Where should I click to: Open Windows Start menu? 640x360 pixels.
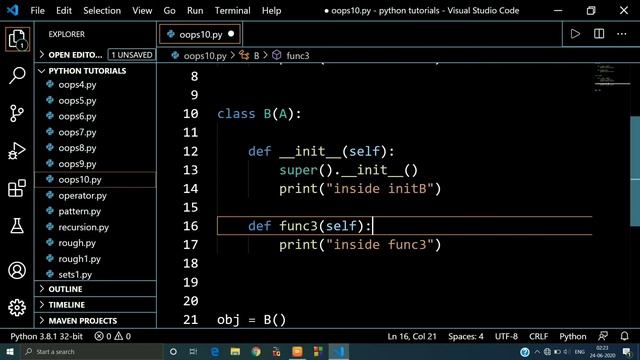(10, 351)
